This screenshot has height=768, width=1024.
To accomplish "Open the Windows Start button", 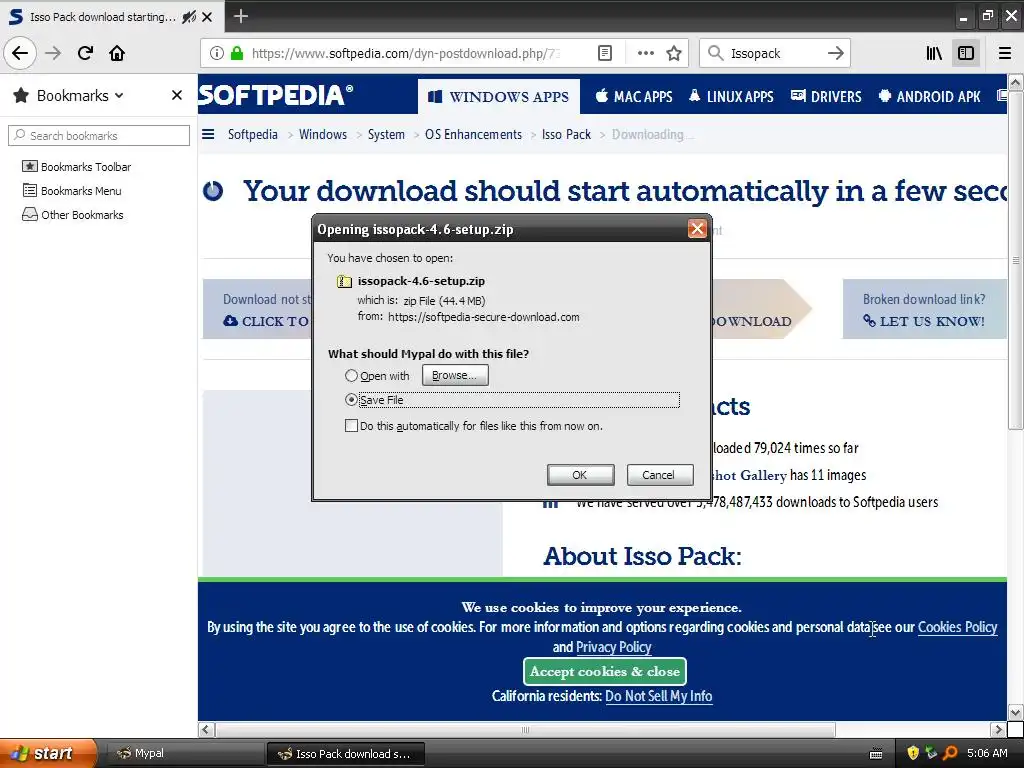I will pyautogui.click(x=48, y=753).
